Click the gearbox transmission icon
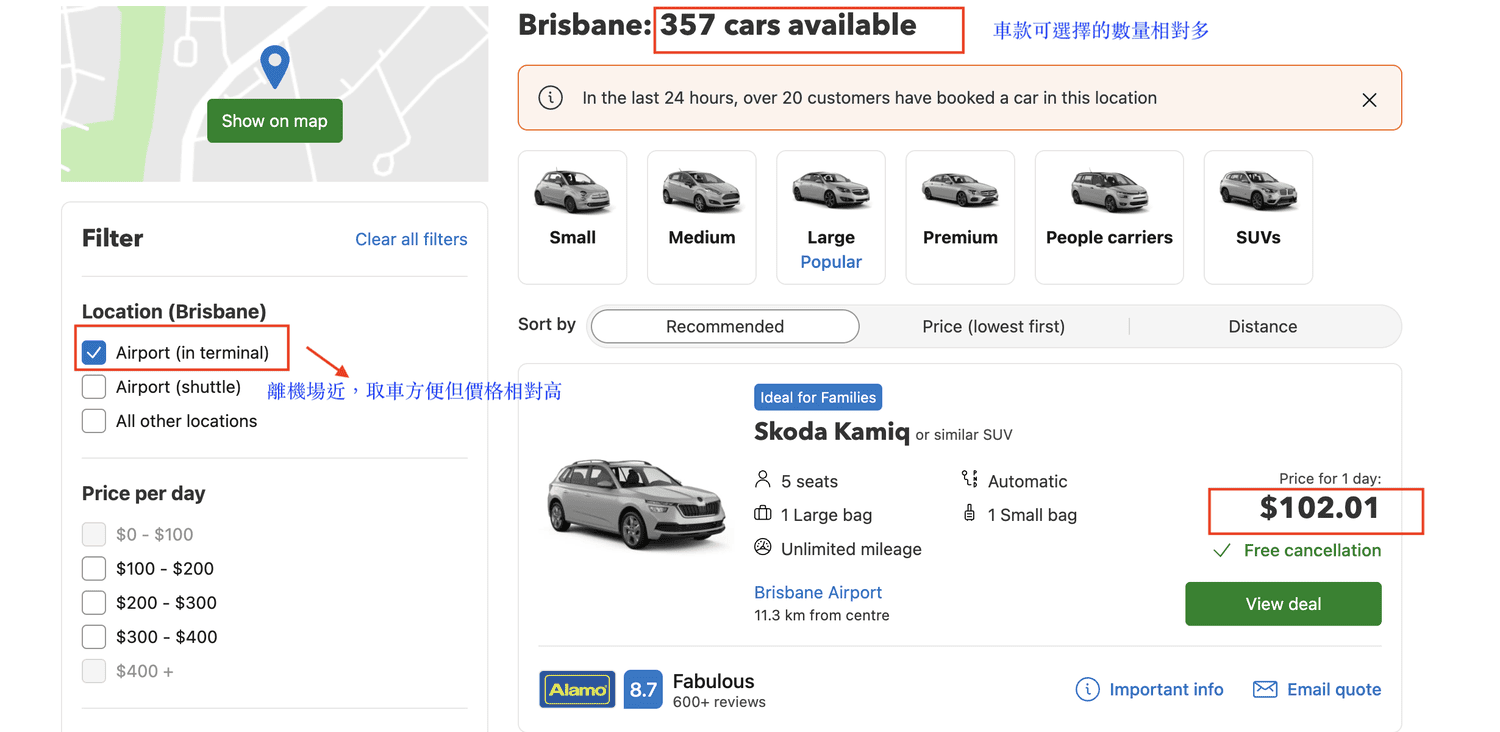1500x732 pixels. click(969, 479)
